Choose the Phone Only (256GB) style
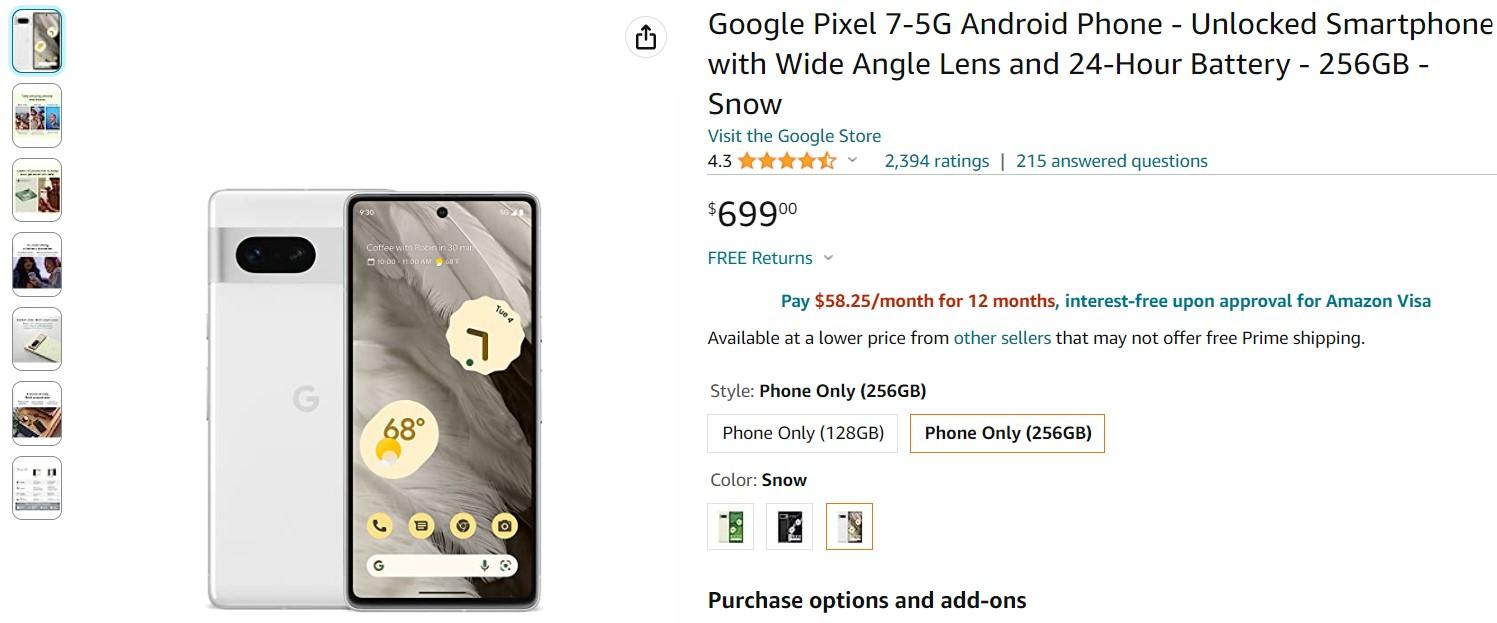 click(1007, 433)
